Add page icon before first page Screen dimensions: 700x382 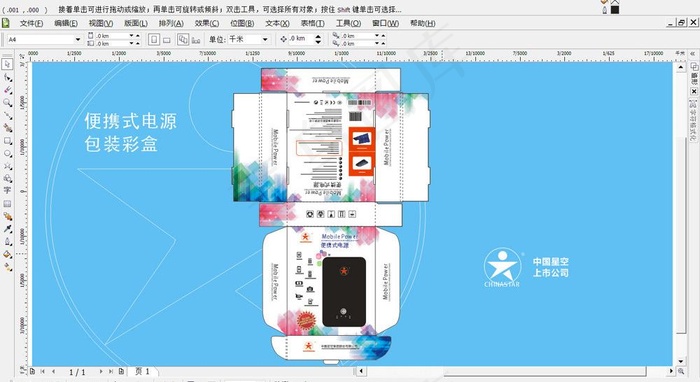pos(32,371)
